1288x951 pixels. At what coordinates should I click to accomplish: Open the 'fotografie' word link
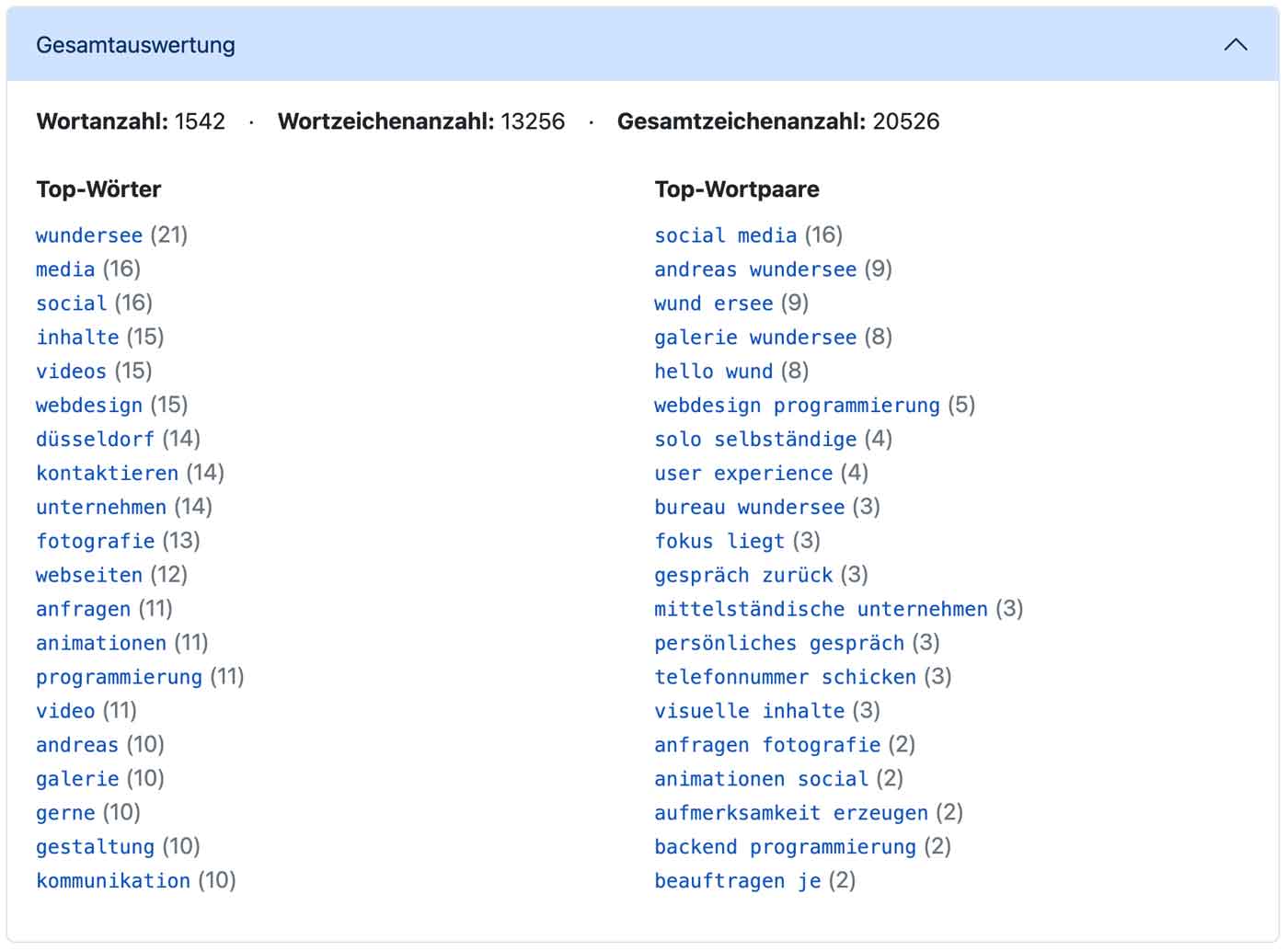pyautogui.click(x=95, y=541)
